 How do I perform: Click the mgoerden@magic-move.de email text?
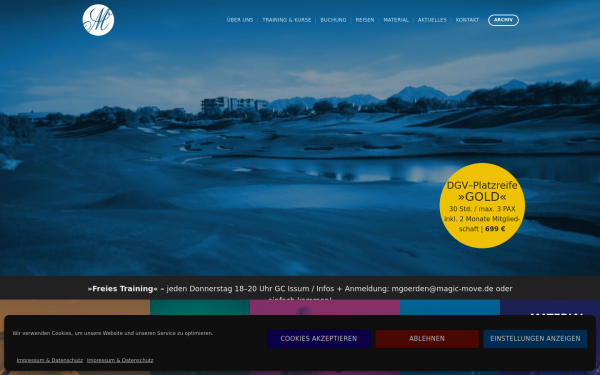tap(442, 289)
